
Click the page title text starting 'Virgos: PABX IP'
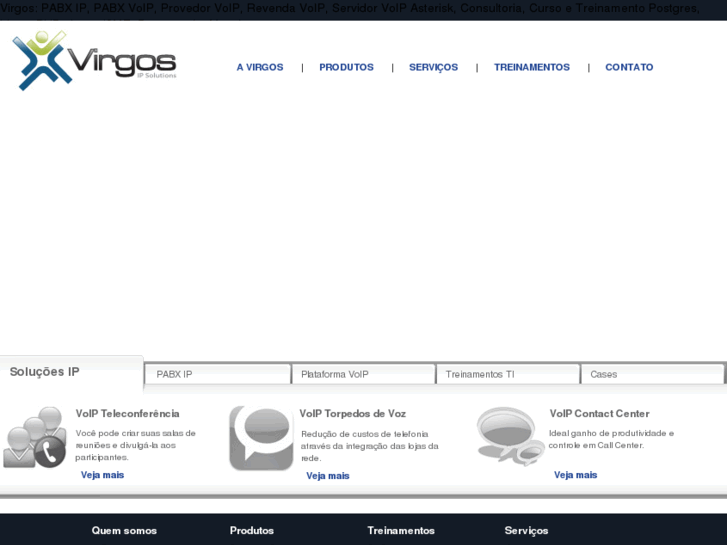click(x=350, y=8)
